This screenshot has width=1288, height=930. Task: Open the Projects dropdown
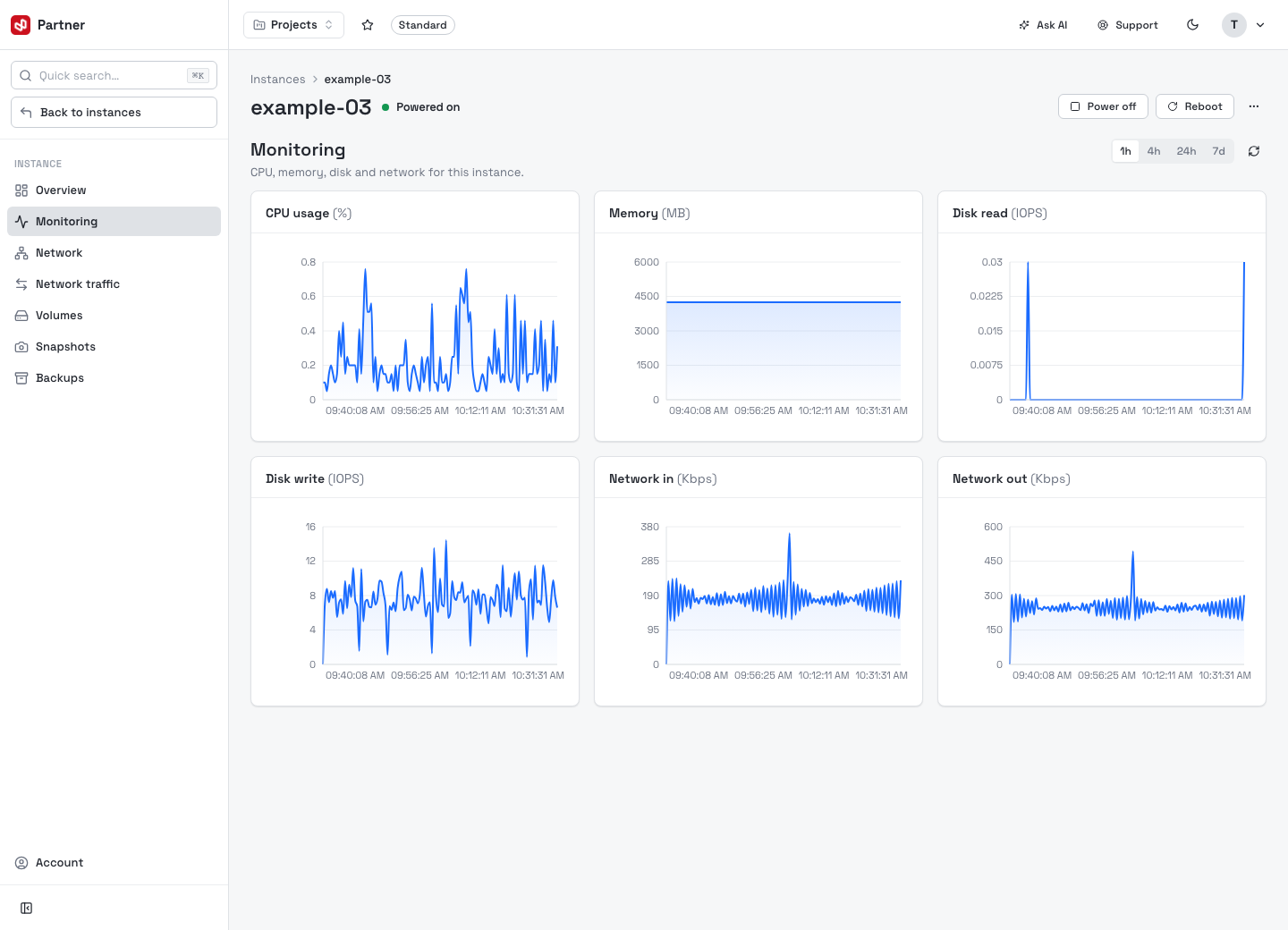tap(293, 25)
